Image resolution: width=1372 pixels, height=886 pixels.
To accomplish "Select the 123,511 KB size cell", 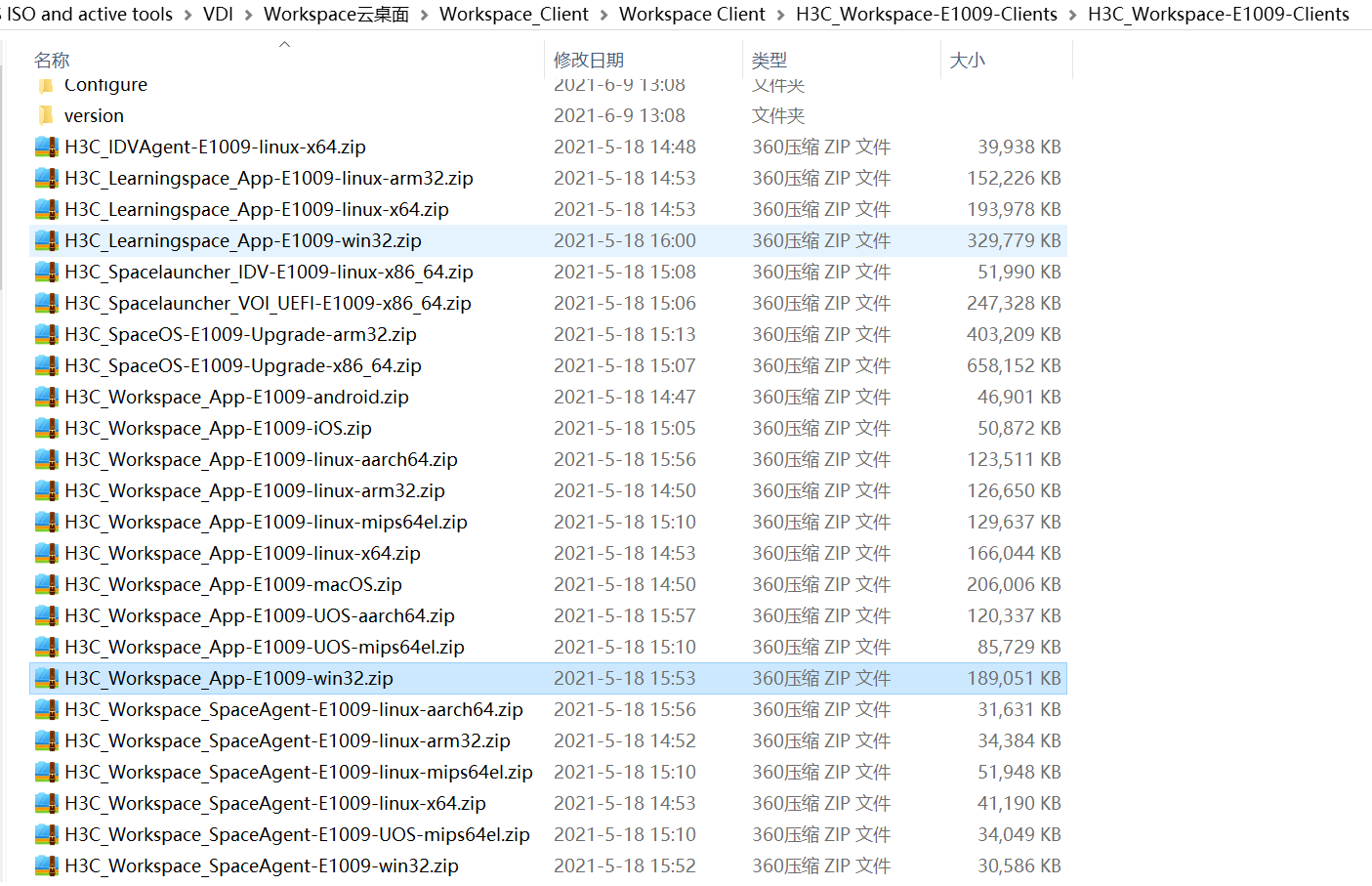I will point(1014,459).
